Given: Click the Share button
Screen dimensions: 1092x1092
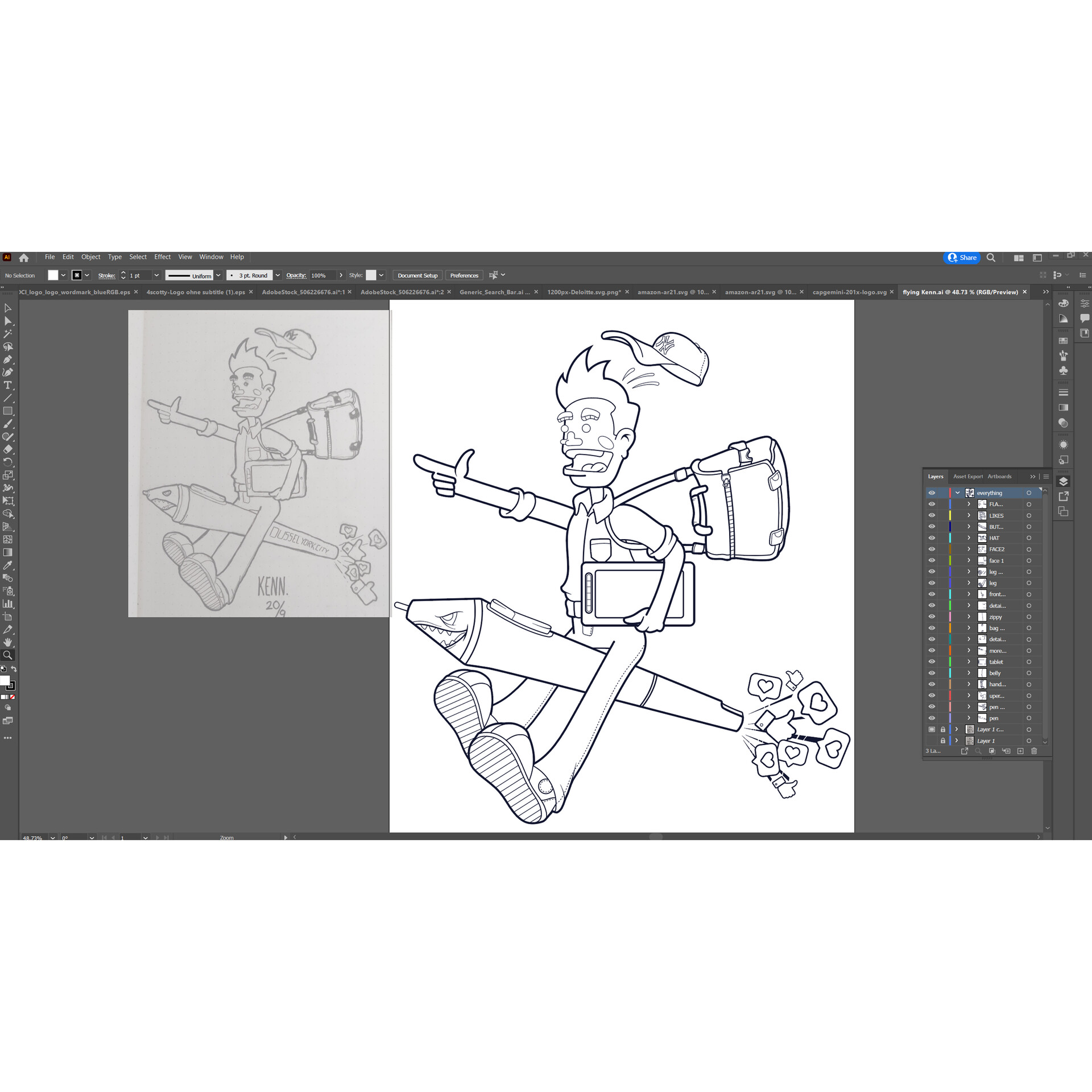Looking at the screenshot, I should click(x=962, y=258).
